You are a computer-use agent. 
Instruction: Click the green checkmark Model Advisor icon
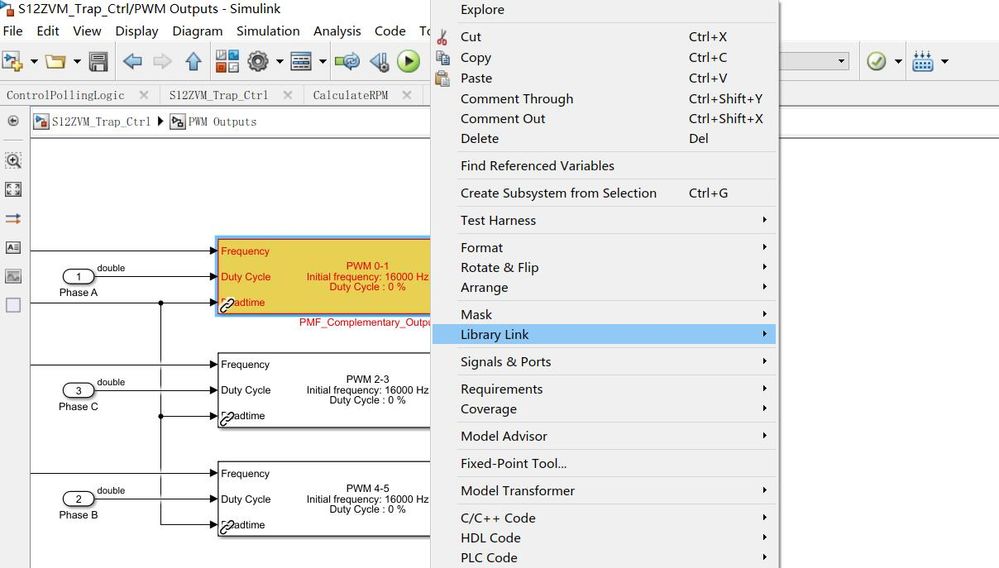(877, 62)
